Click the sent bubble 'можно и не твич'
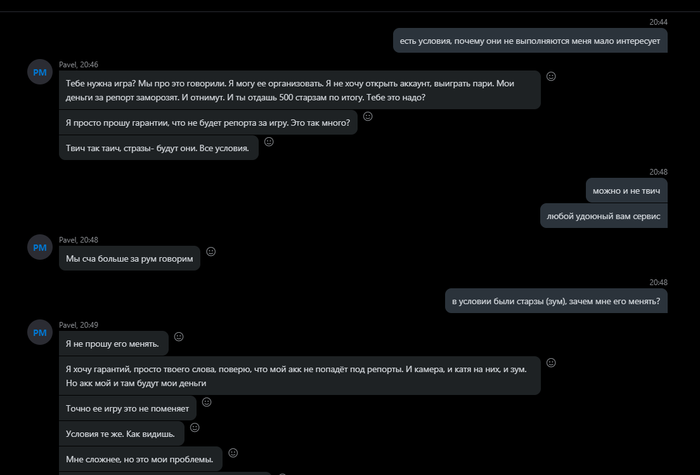Screen dimensions: 700x475 pos(626,191)
